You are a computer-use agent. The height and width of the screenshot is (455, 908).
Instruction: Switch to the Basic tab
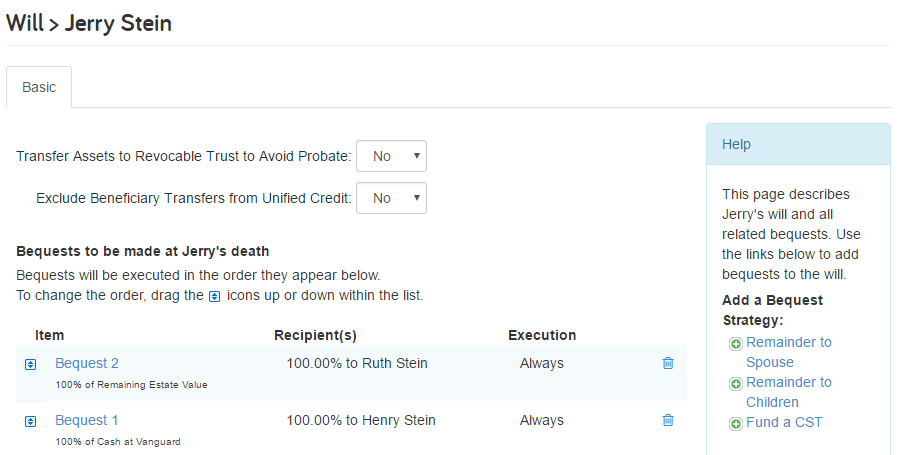coord(39,87)
